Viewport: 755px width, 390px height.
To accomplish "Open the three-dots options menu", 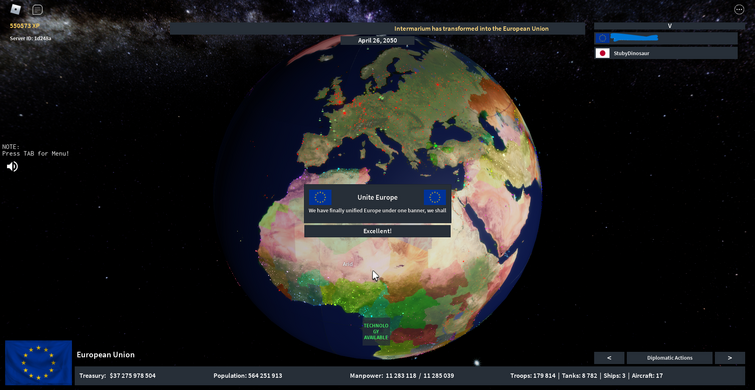I will pos(739,9).
